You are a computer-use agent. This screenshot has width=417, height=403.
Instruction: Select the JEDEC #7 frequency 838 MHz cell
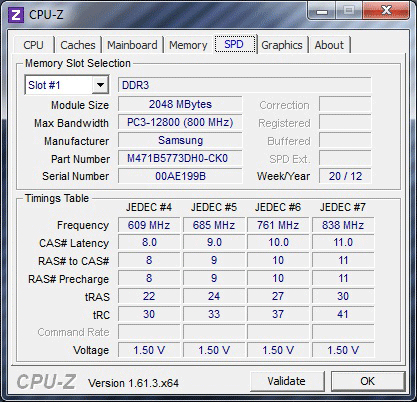point(343,225)
